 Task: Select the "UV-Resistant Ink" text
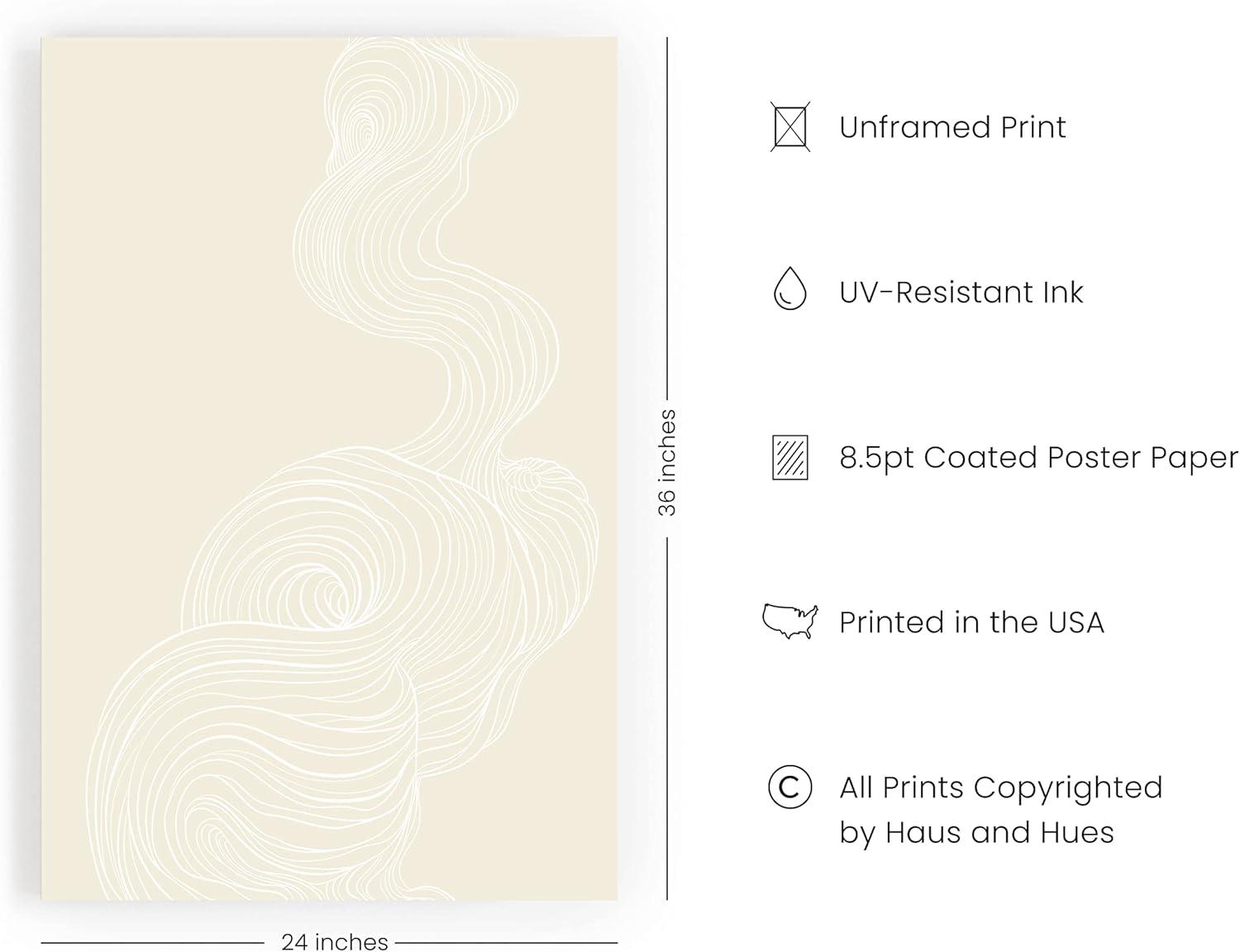coord(961,293)
